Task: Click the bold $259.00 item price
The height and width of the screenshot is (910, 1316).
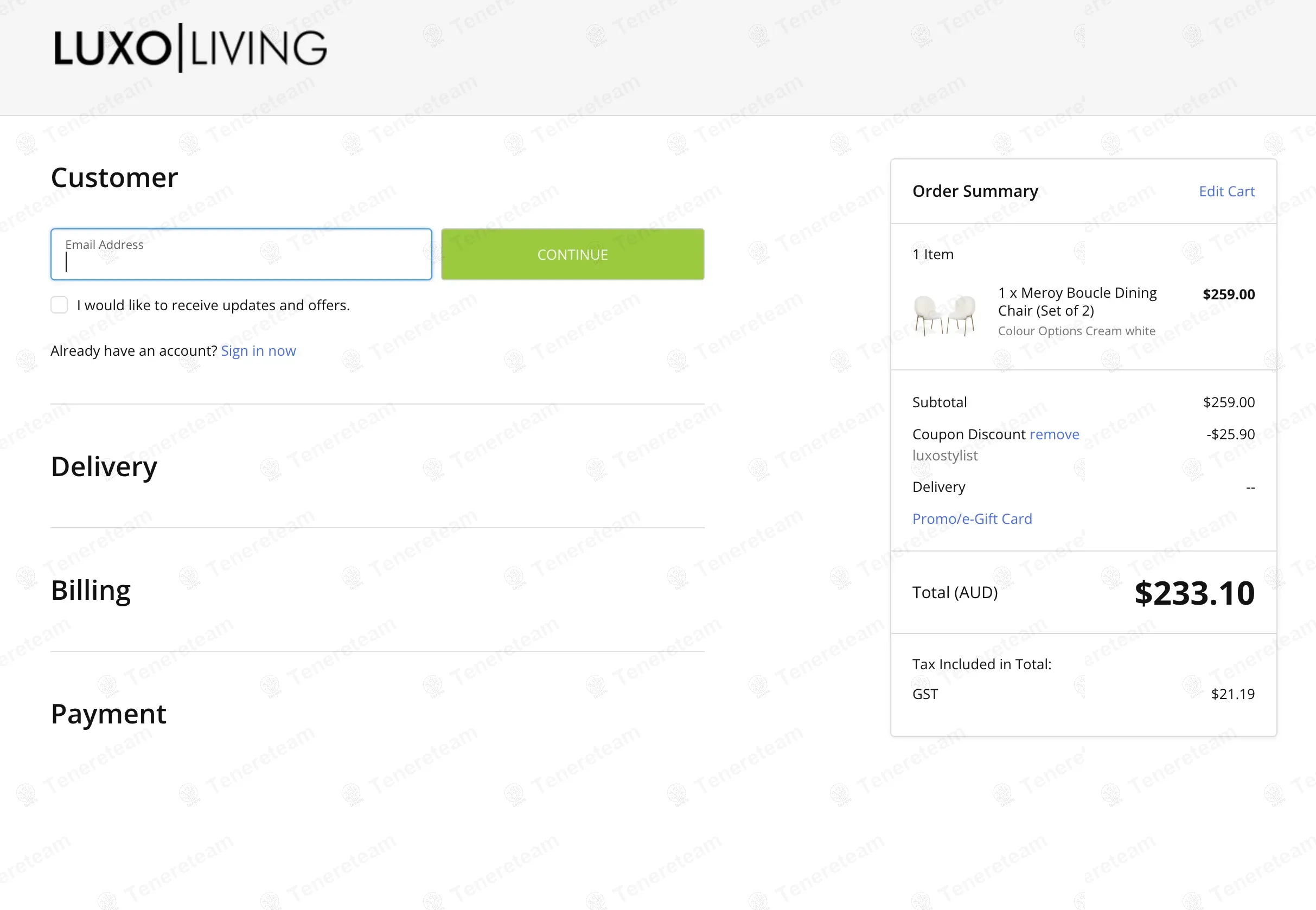Action: [x=1229, y=295]
